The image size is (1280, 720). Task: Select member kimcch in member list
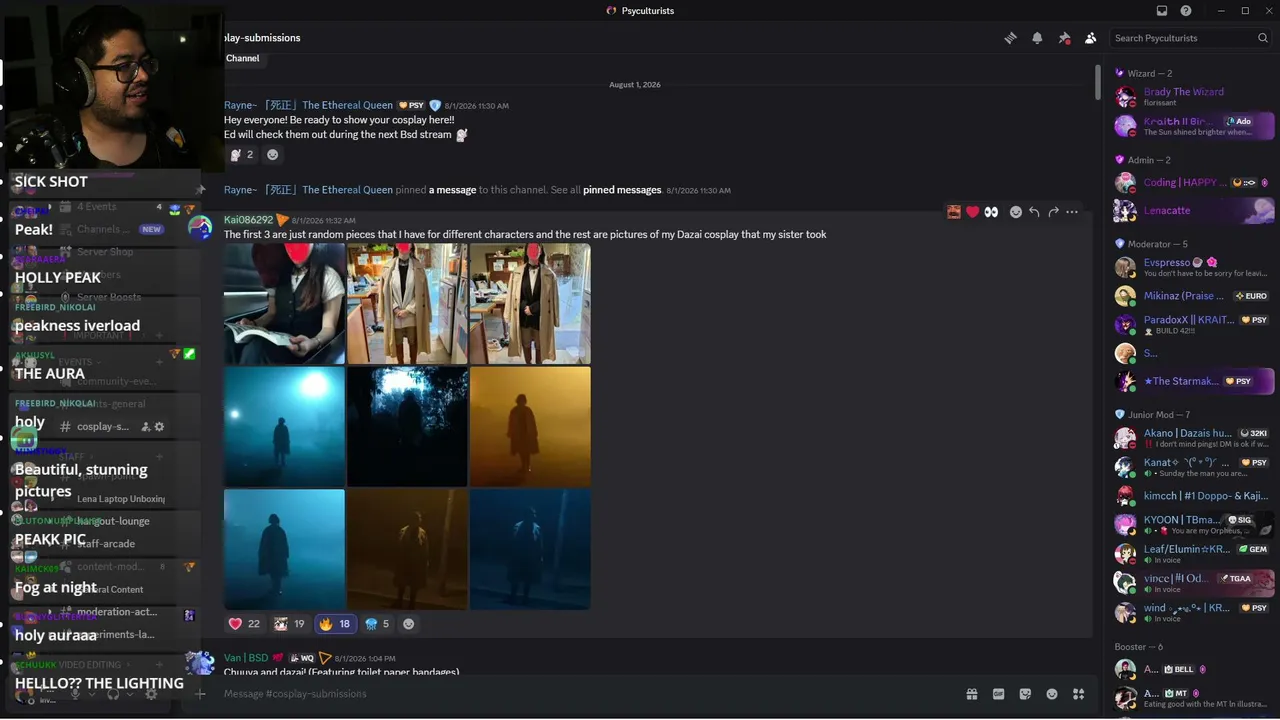pyautogui.click(x=1194, y=496)
